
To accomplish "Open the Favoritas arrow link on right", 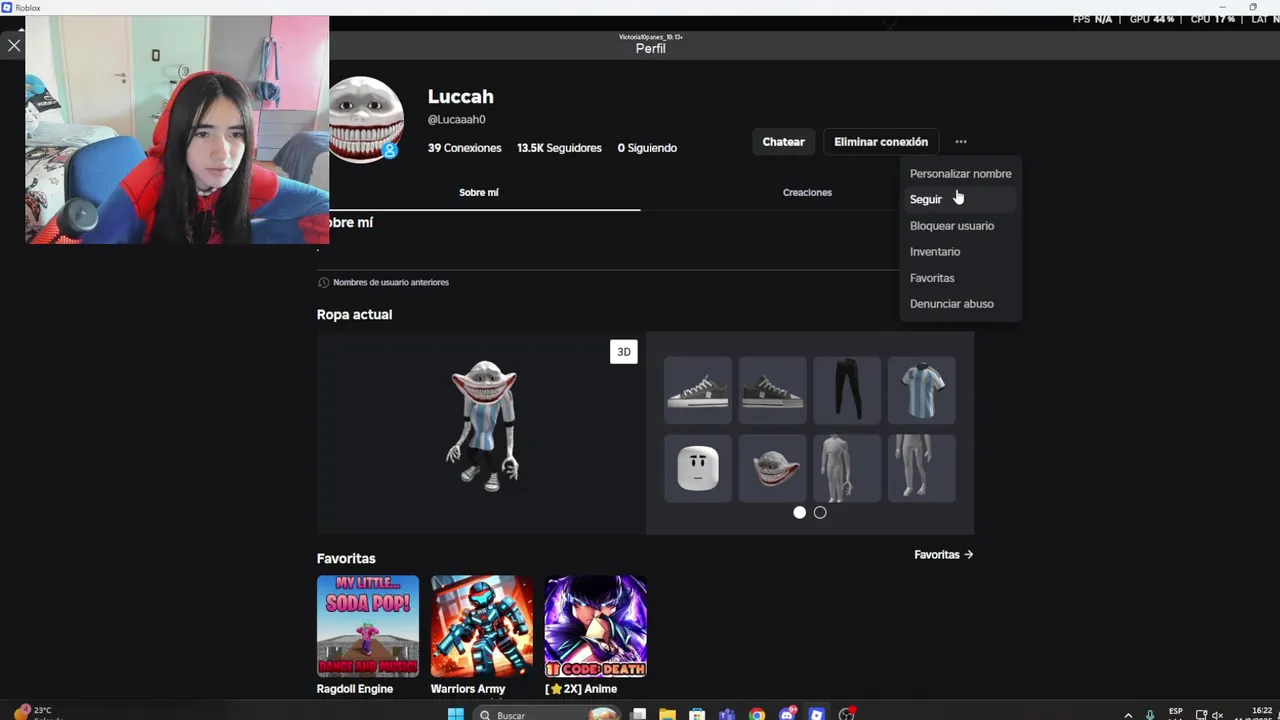I will (943, 554).
